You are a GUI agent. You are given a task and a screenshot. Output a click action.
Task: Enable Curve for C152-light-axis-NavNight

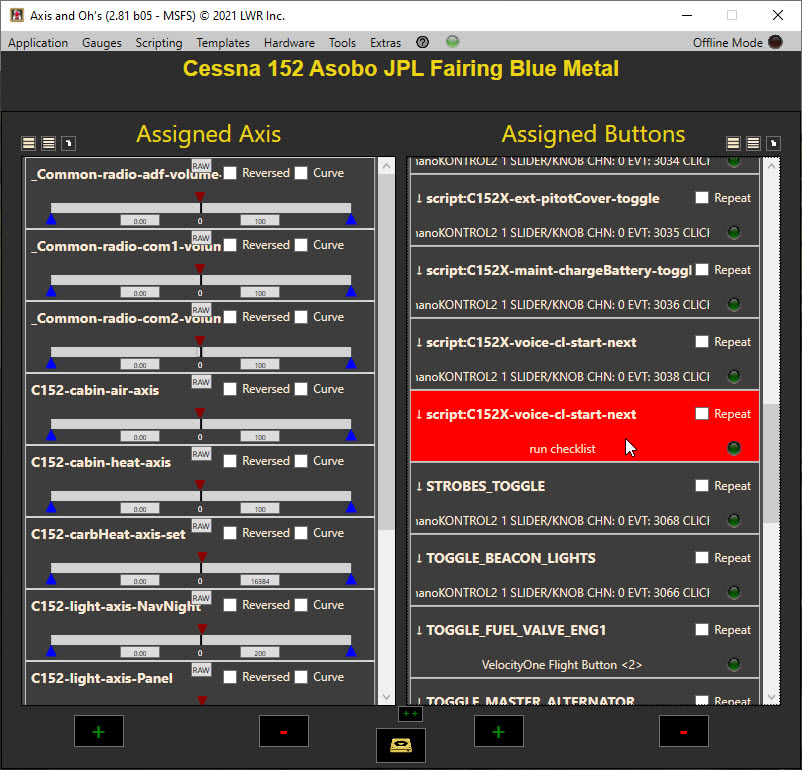click(301, 605)
